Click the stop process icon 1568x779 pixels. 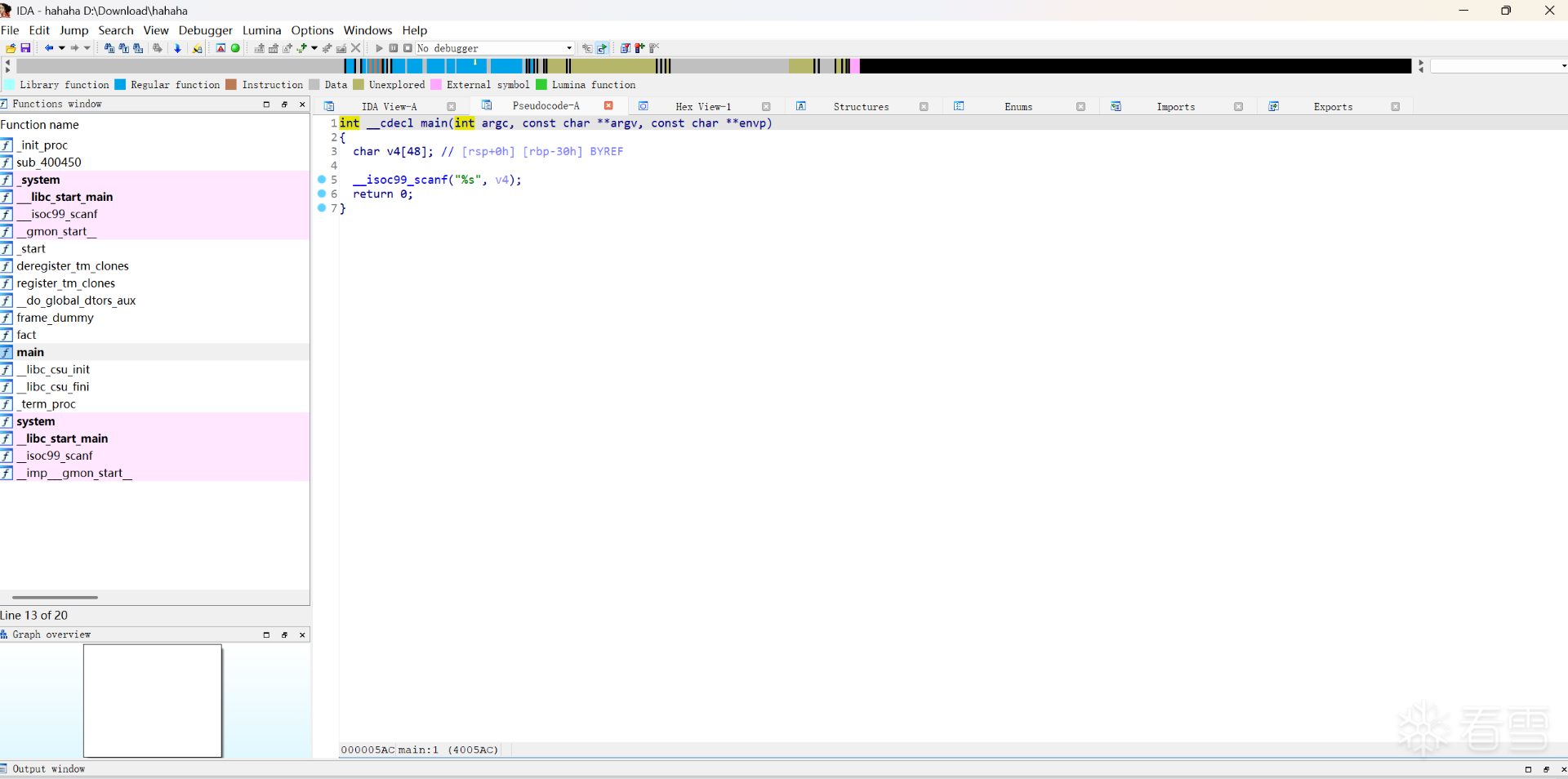[x=408, y=48]
